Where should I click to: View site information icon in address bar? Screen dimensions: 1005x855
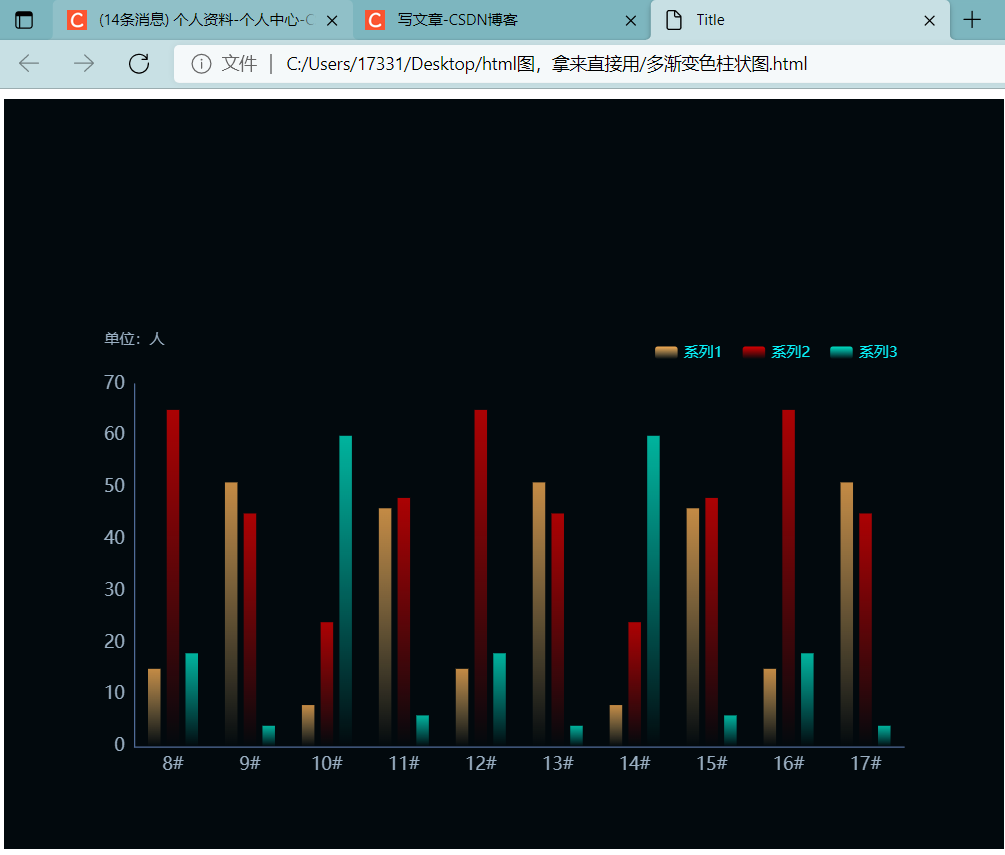pos(201,64)
